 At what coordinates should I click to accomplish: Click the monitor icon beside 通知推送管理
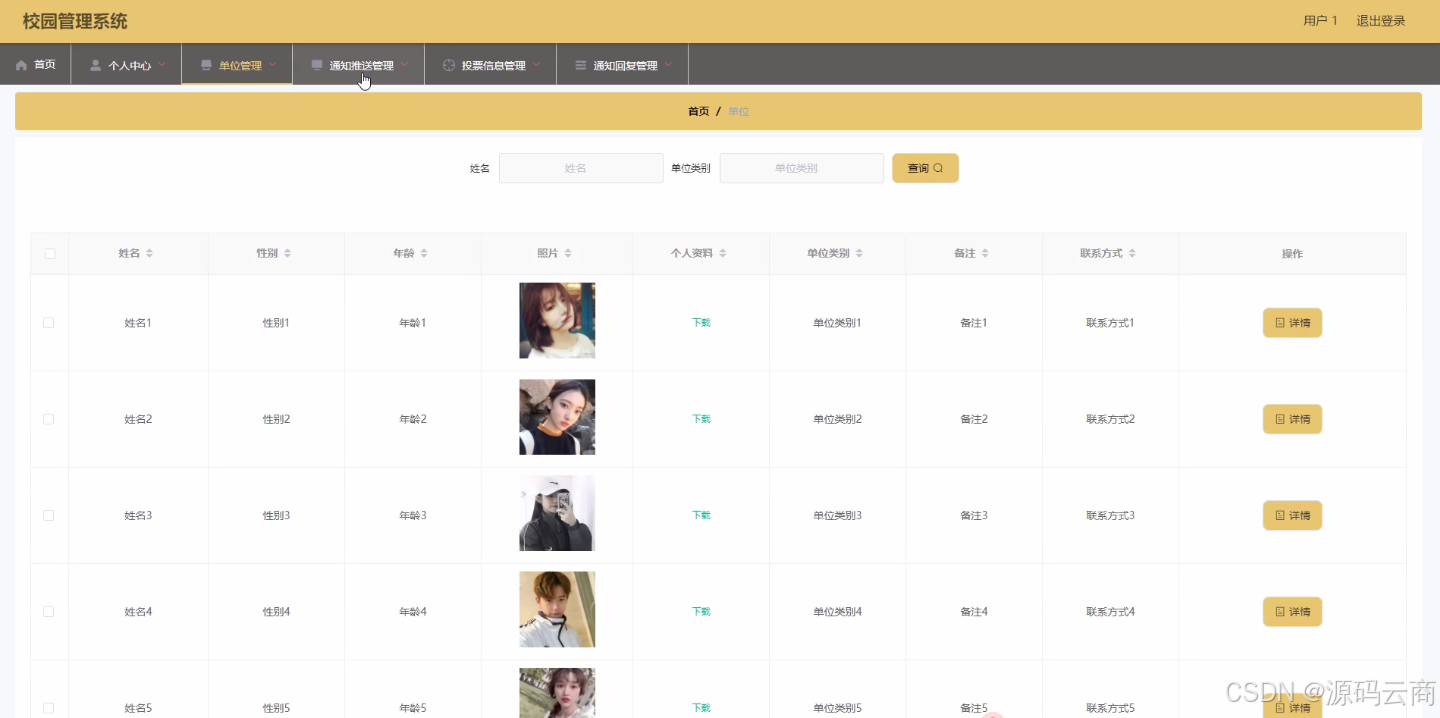[317, 66]
